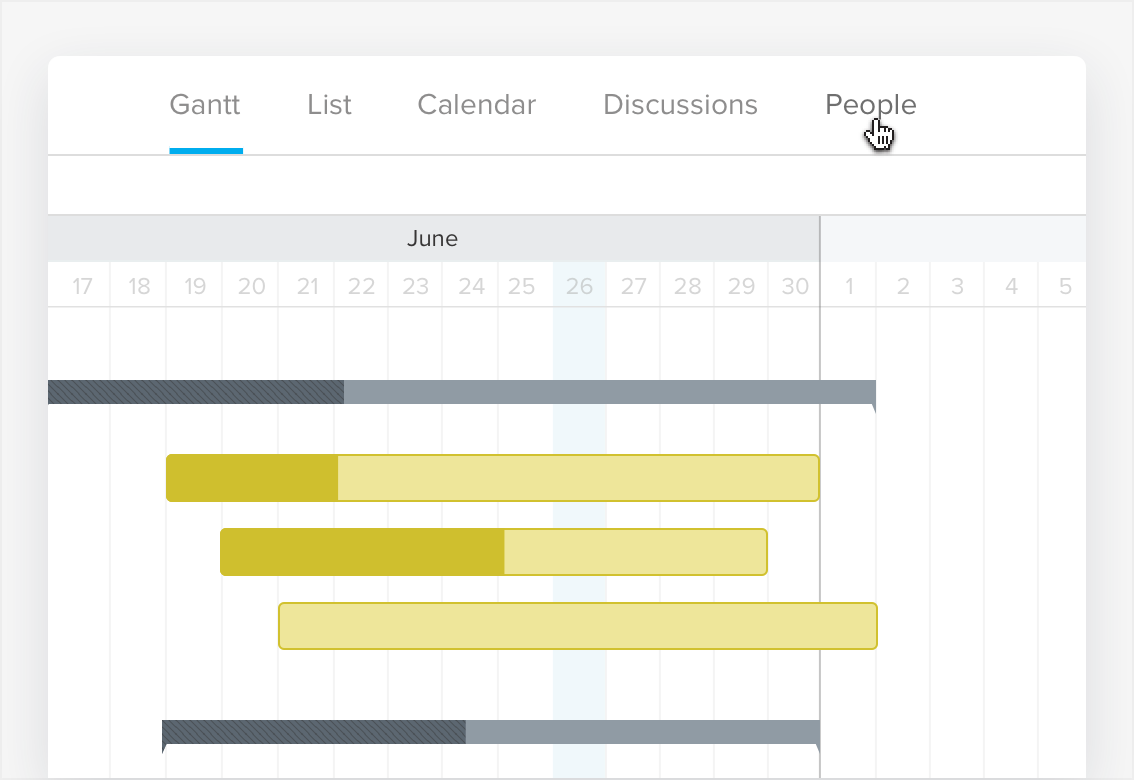This screenshot has height=780, width=1134.
Task: Select the Gantt tab
Action: (x=205, y=104)
